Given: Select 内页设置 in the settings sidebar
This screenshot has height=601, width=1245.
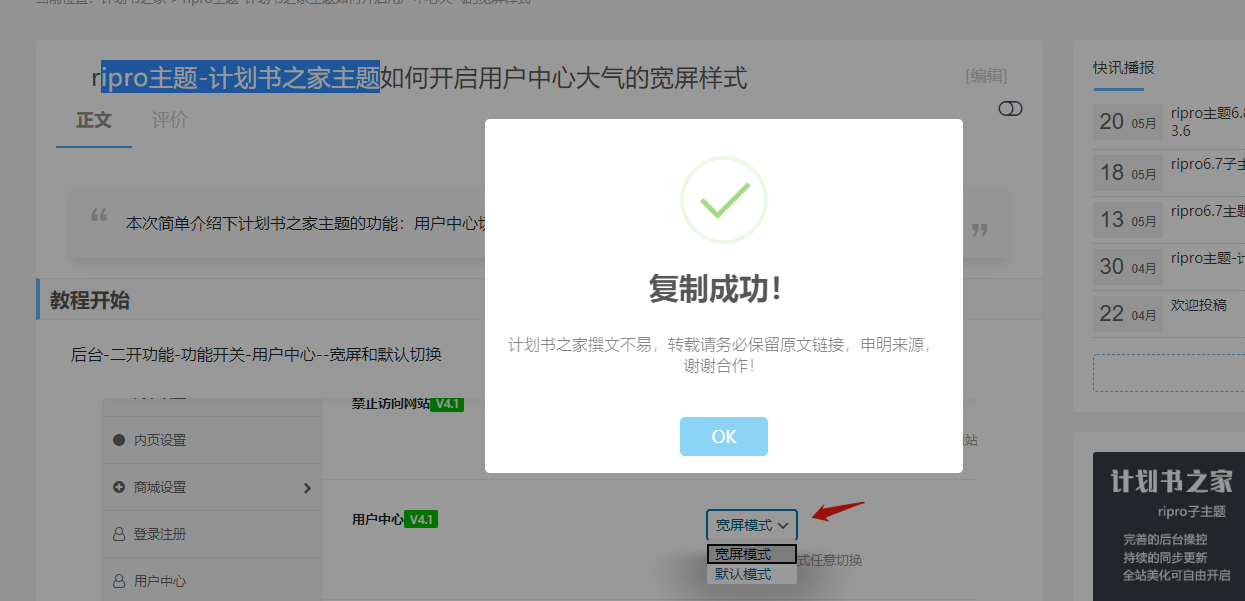Looking at the screenshot, I should pos(160,440).
